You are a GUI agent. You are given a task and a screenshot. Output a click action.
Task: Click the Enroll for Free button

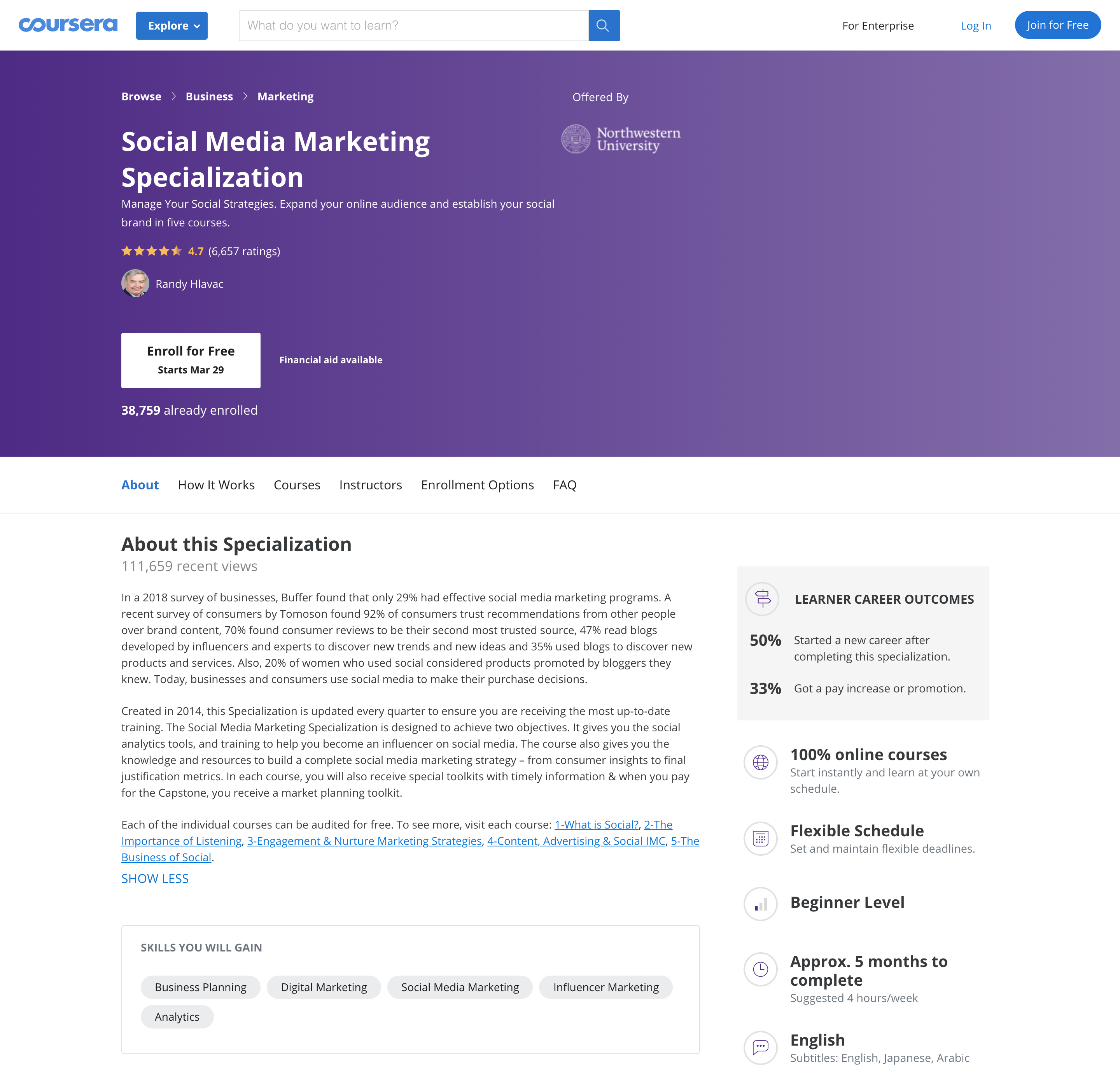click(x=190, y=360)
